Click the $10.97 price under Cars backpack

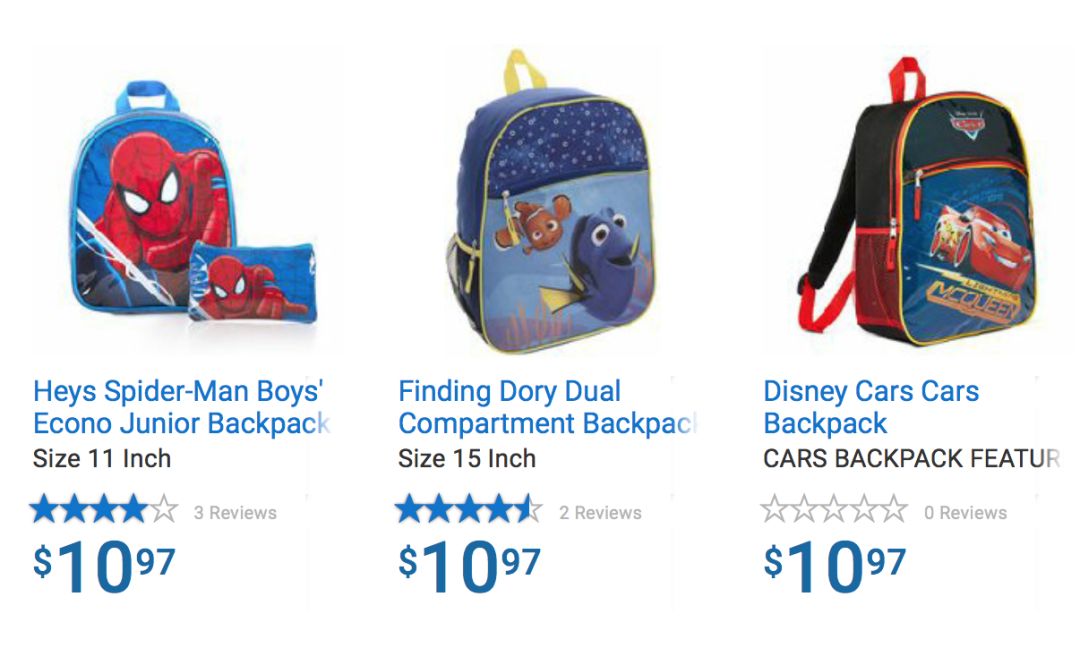pyautogui.click(x=834, y=566)
